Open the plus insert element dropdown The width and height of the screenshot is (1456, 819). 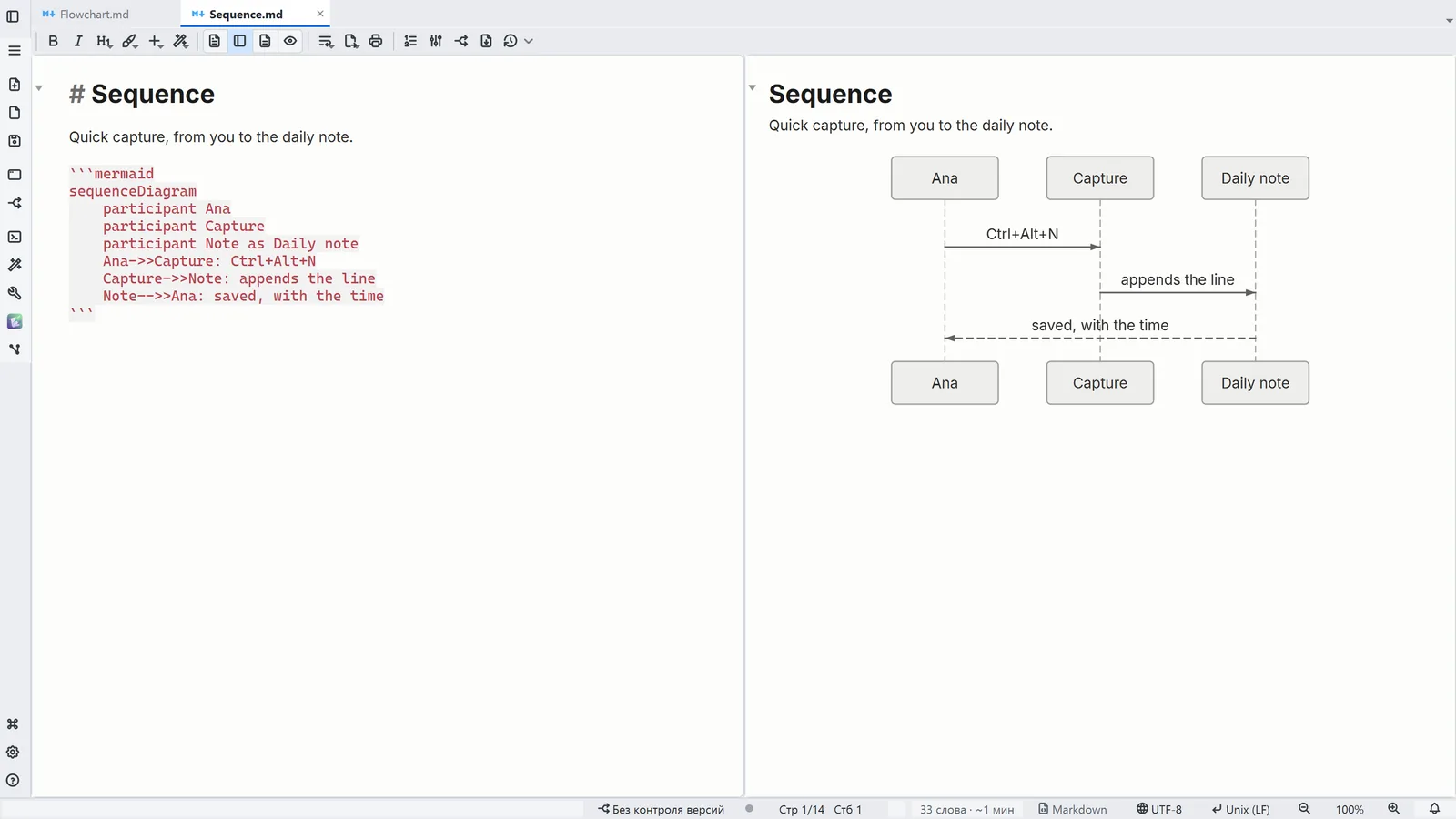click(x=156, y=41)
